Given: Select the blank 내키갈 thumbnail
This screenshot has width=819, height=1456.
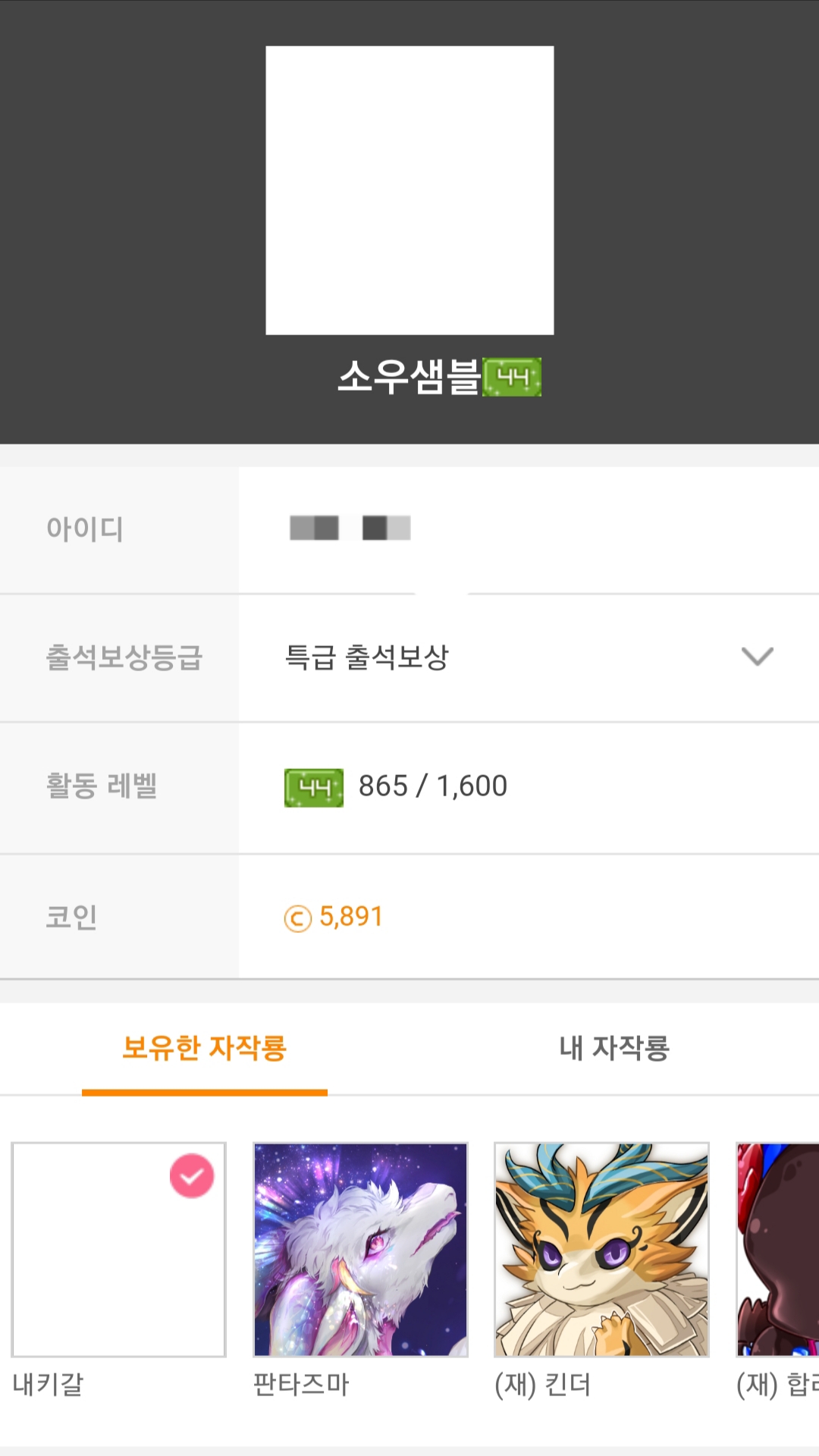Looking at the screenshot, I should pyautogui.click(x=118, y=1250).
